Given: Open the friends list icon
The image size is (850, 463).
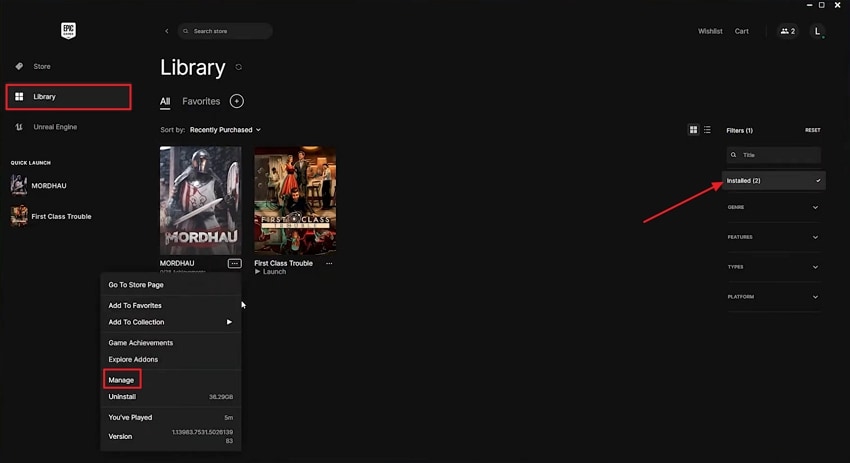Looking at the screenshot, I should coord(788,31).
